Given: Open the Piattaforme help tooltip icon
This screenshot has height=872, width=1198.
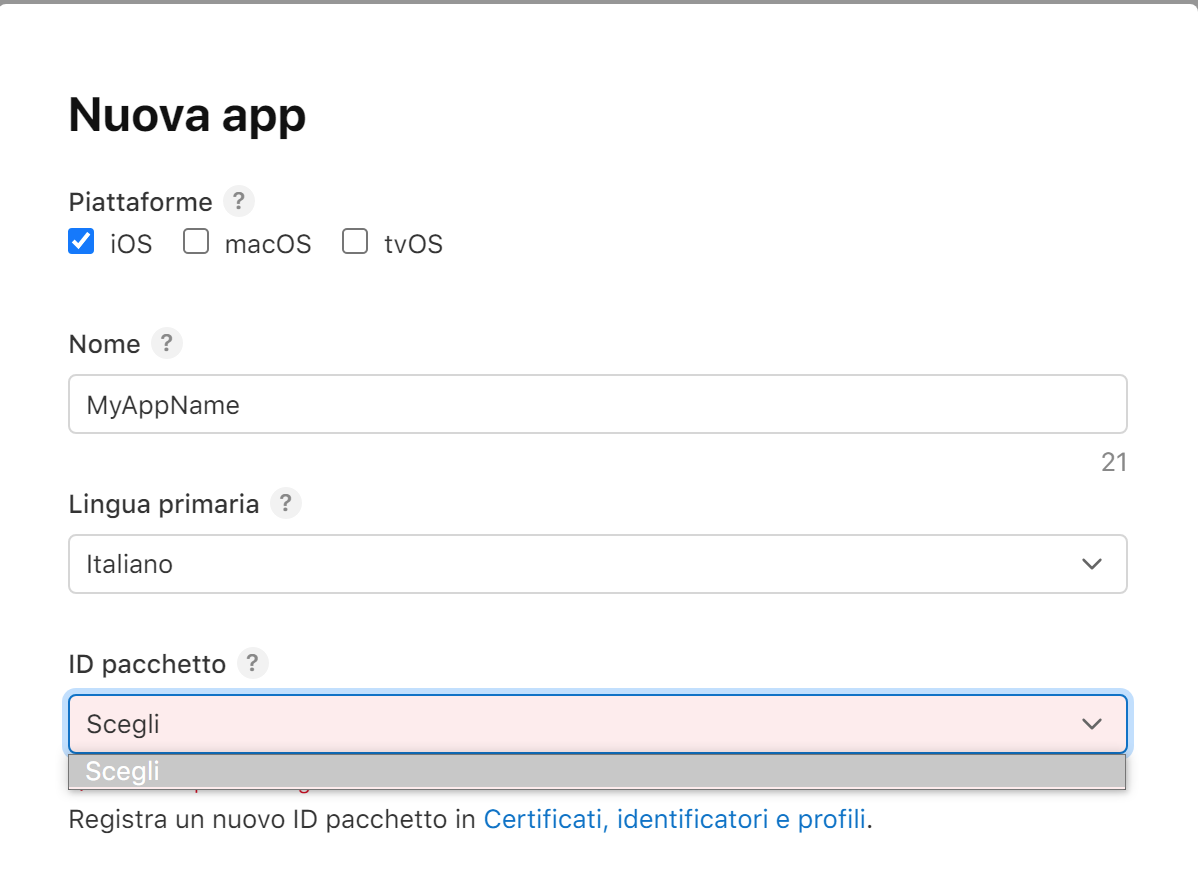Looking at the screenshot, I should (238, 201).
